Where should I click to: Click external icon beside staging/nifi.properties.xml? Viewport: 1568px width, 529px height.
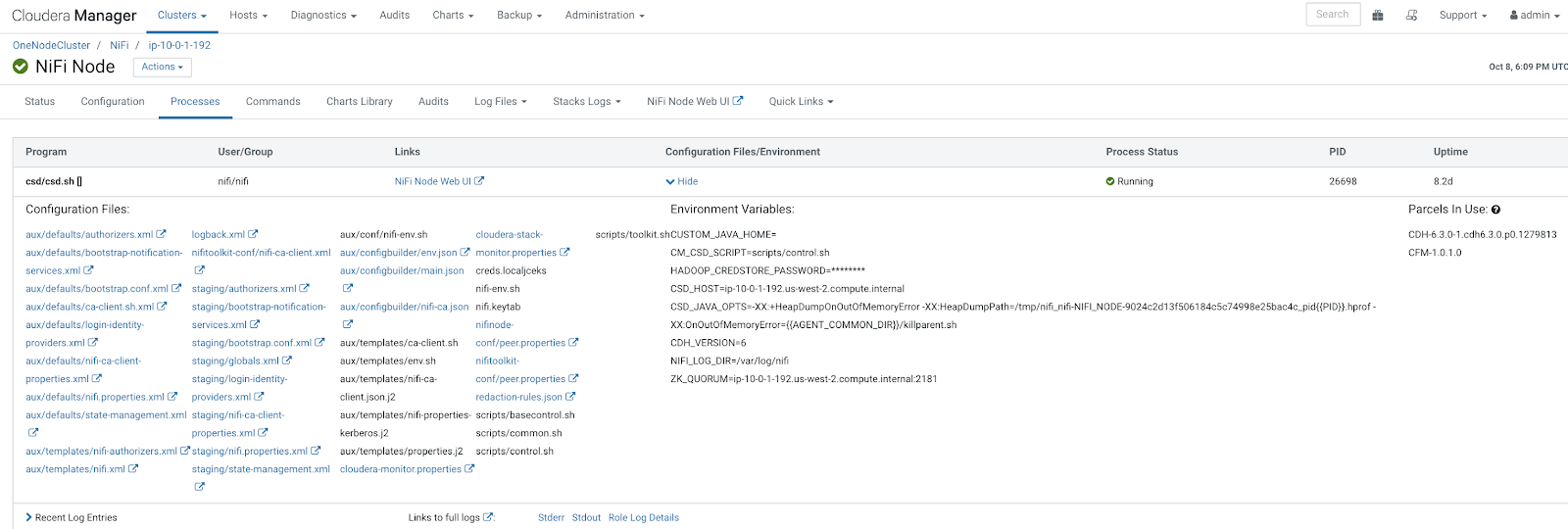point(316,451)
